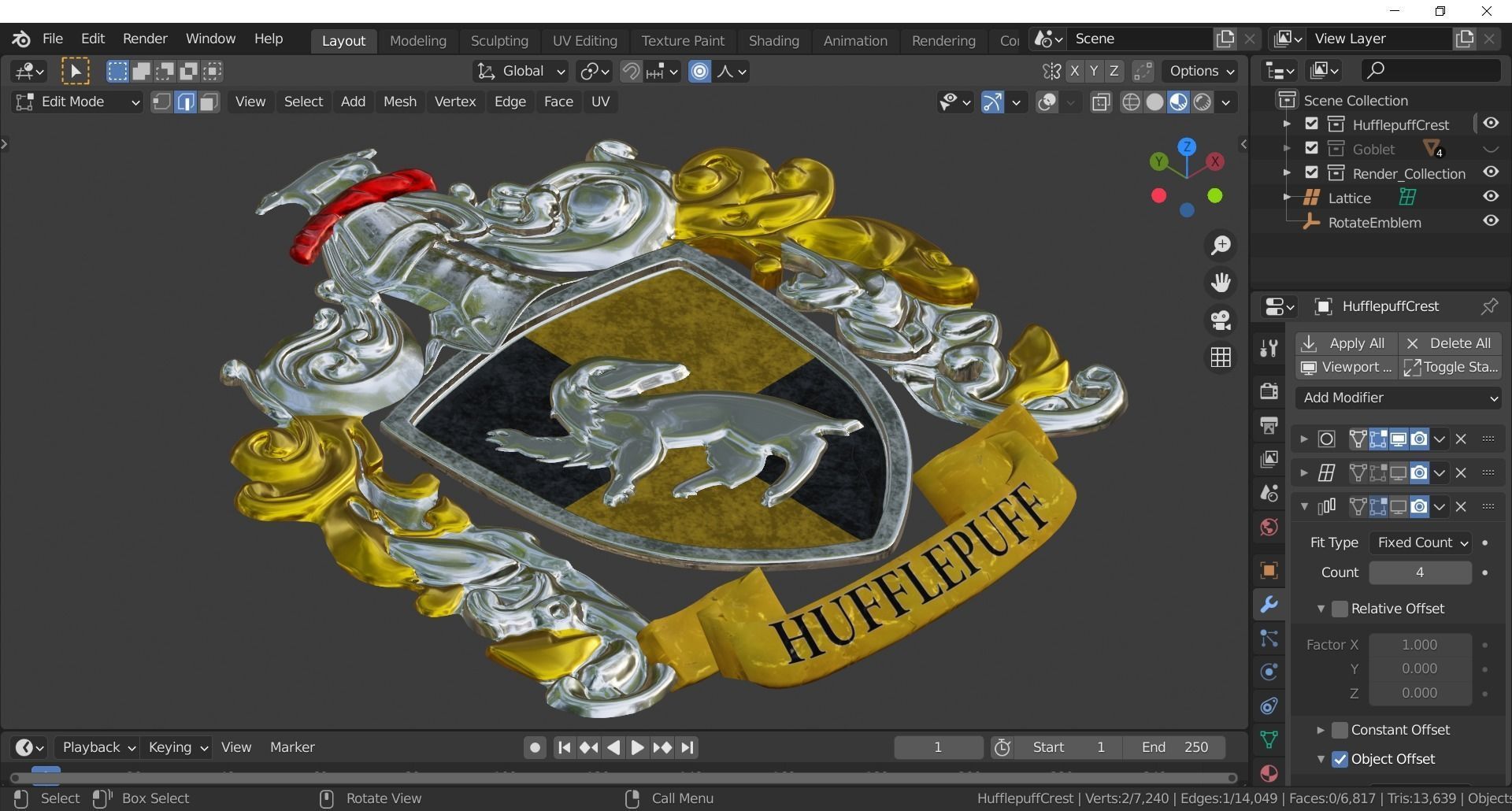This screenshot has width=1512, height=811.
Task: Play animation forward
Action: [x=638, y=747]
